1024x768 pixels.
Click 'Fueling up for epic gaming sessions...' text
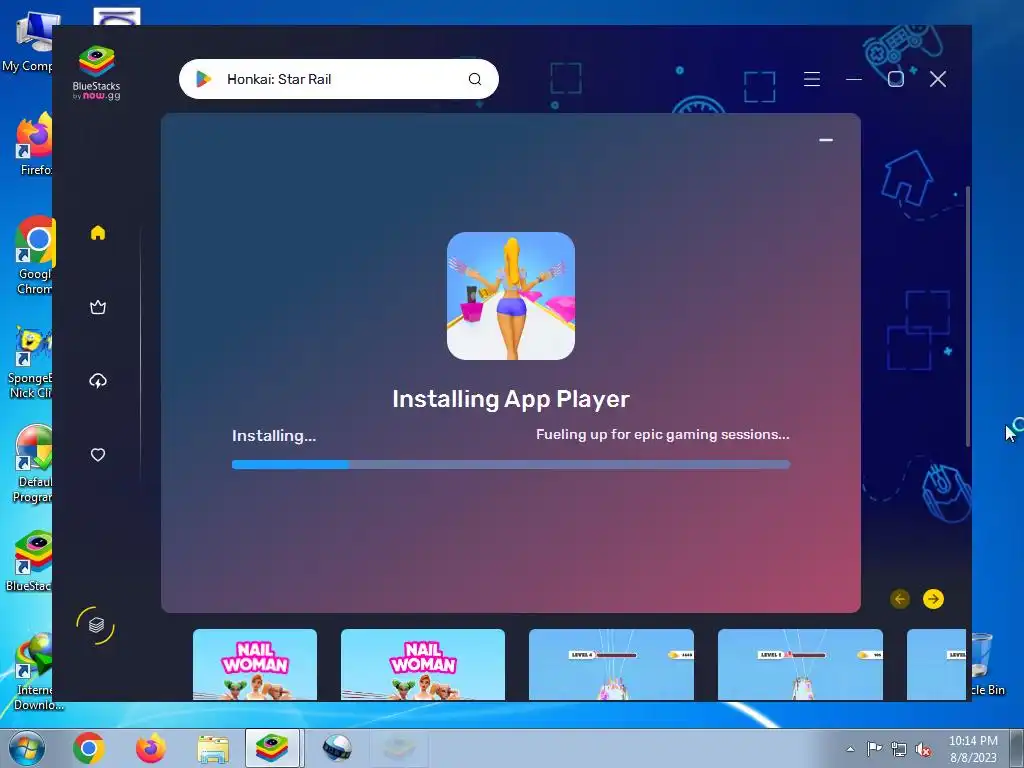point(663,434)
